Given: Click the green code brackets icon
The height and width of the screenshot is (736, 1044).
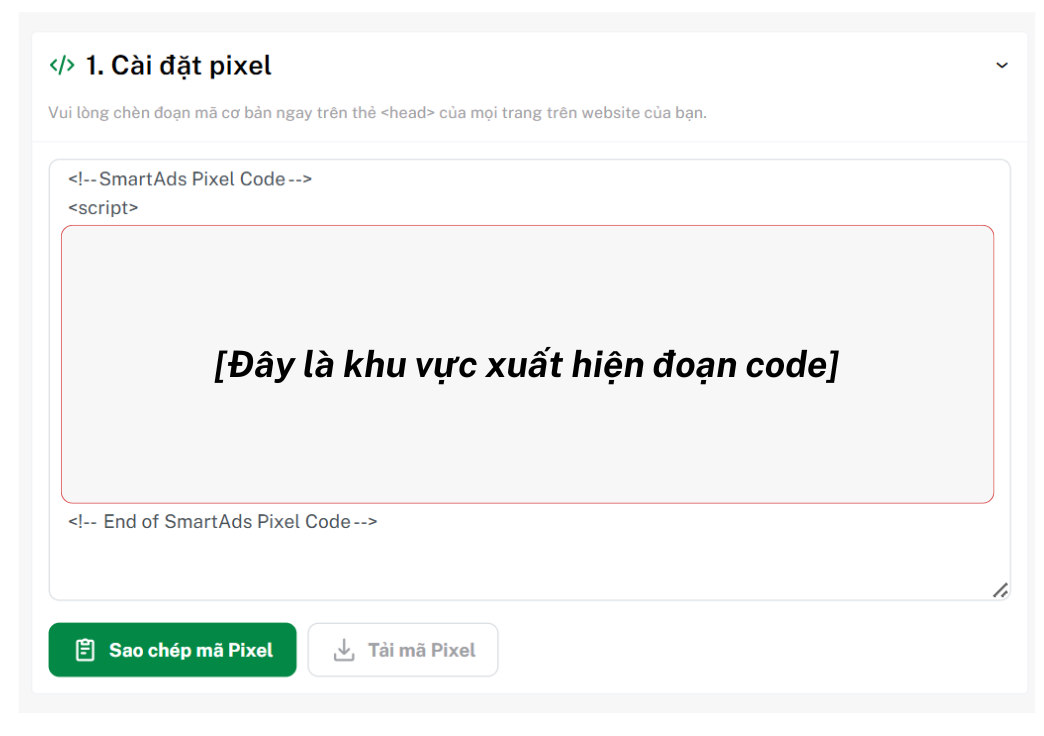Looking at the screenshot, I should 62,65.
